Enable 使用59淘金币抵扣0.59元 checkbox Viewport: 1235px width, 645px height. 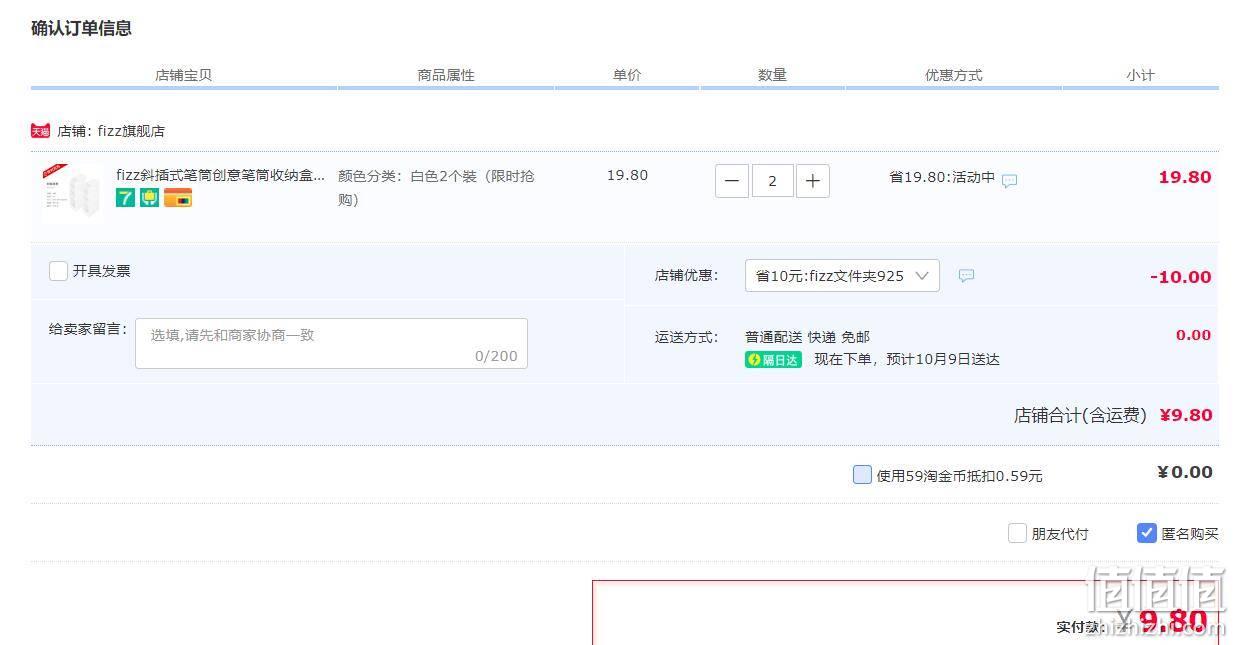point(862,475)
